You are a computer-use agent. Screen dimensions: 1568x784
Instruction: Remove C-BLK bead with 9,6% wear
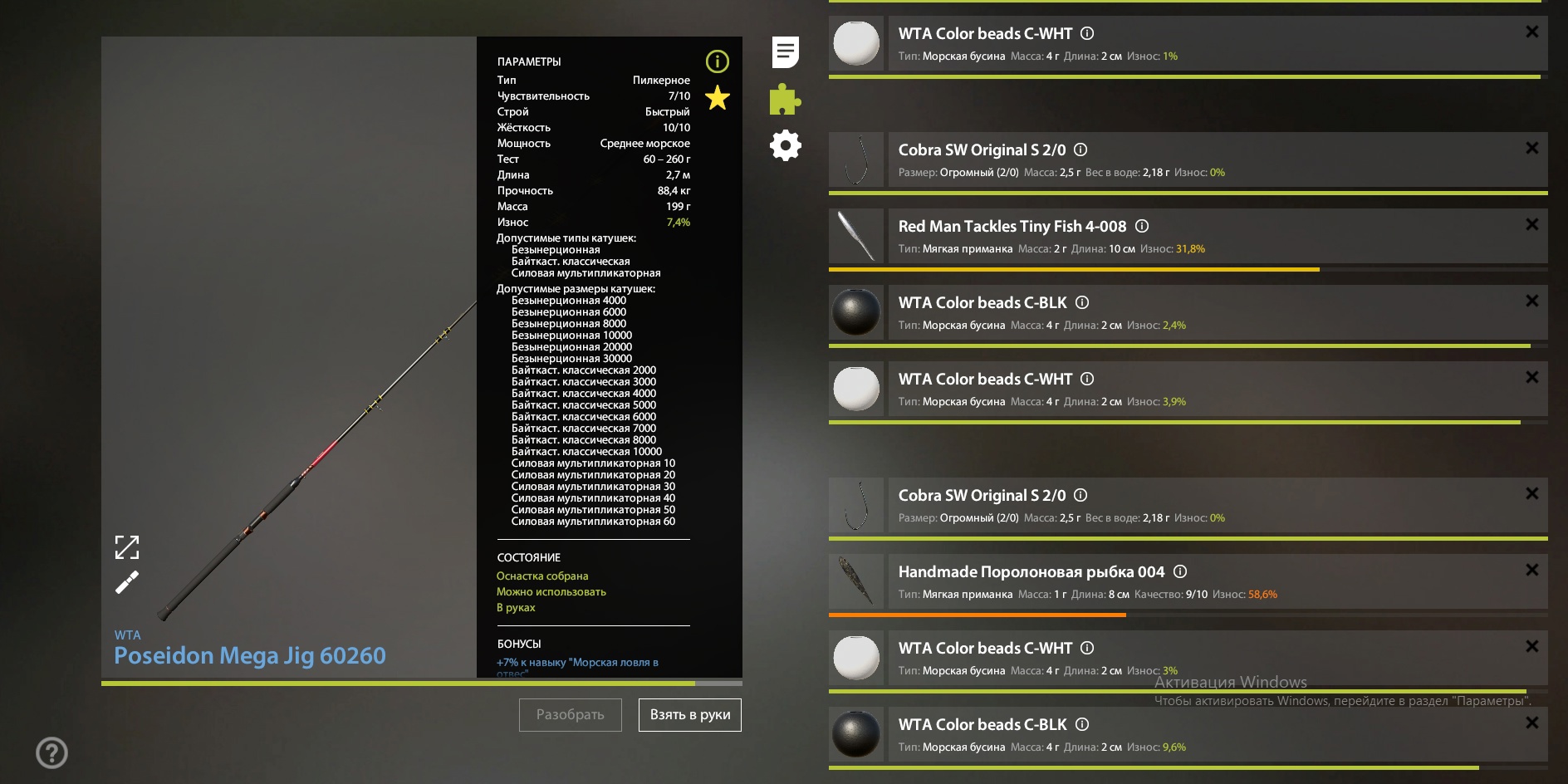(x=1532, y=723)
